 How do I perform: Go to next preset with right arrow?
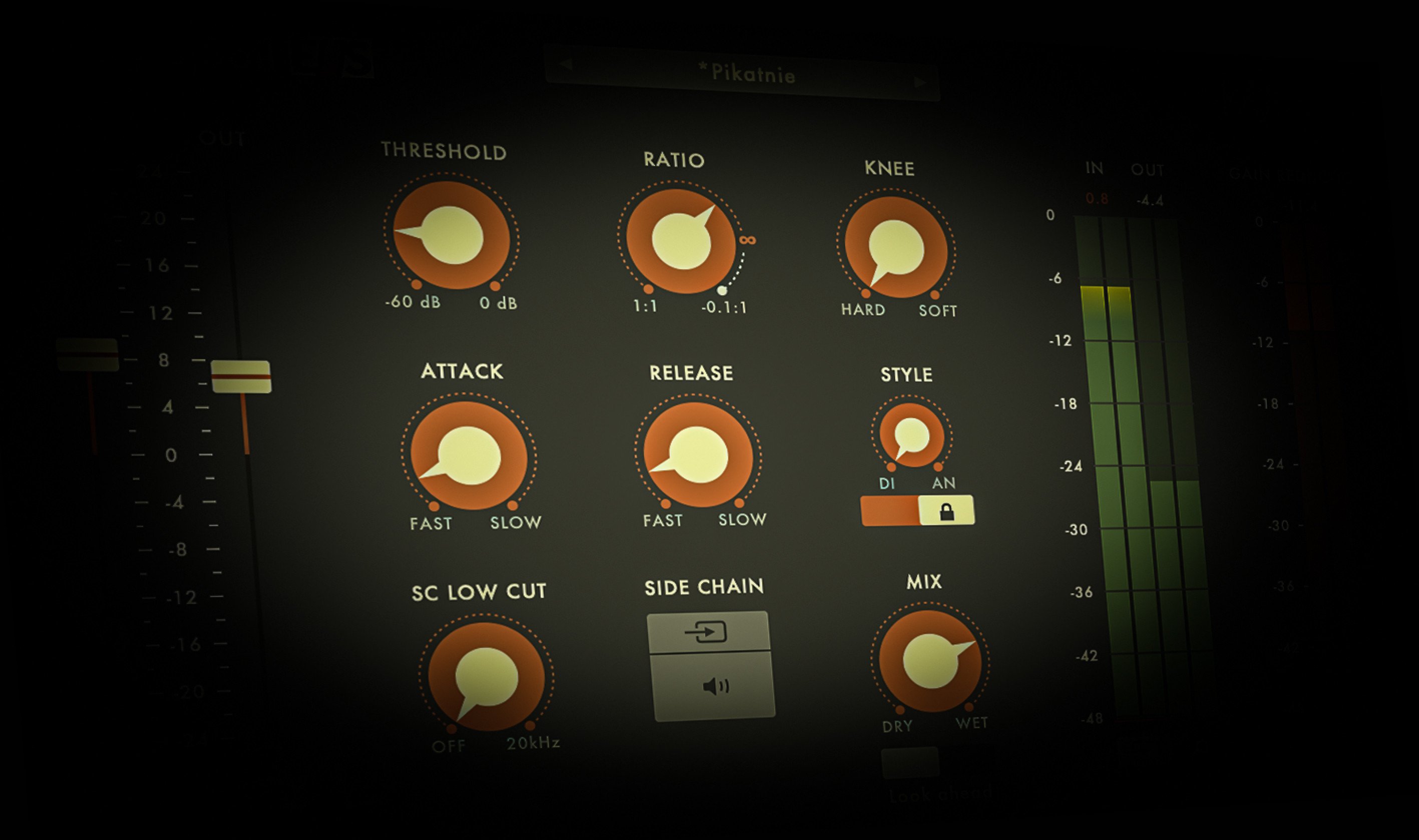(921, 83)
